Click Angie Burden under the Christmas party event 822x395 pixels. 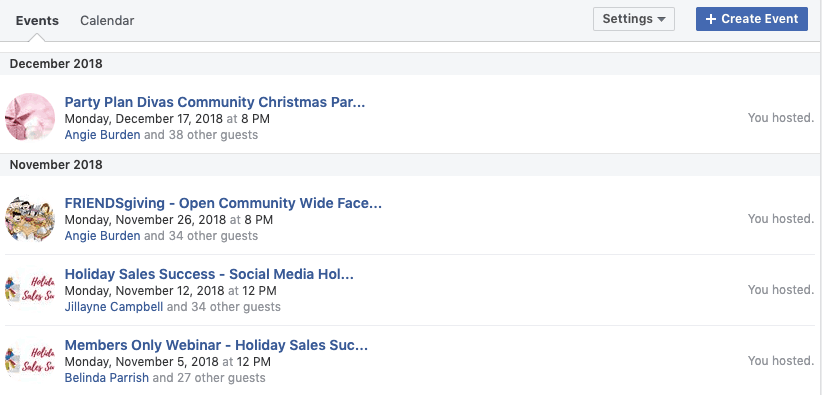[103, 135]
